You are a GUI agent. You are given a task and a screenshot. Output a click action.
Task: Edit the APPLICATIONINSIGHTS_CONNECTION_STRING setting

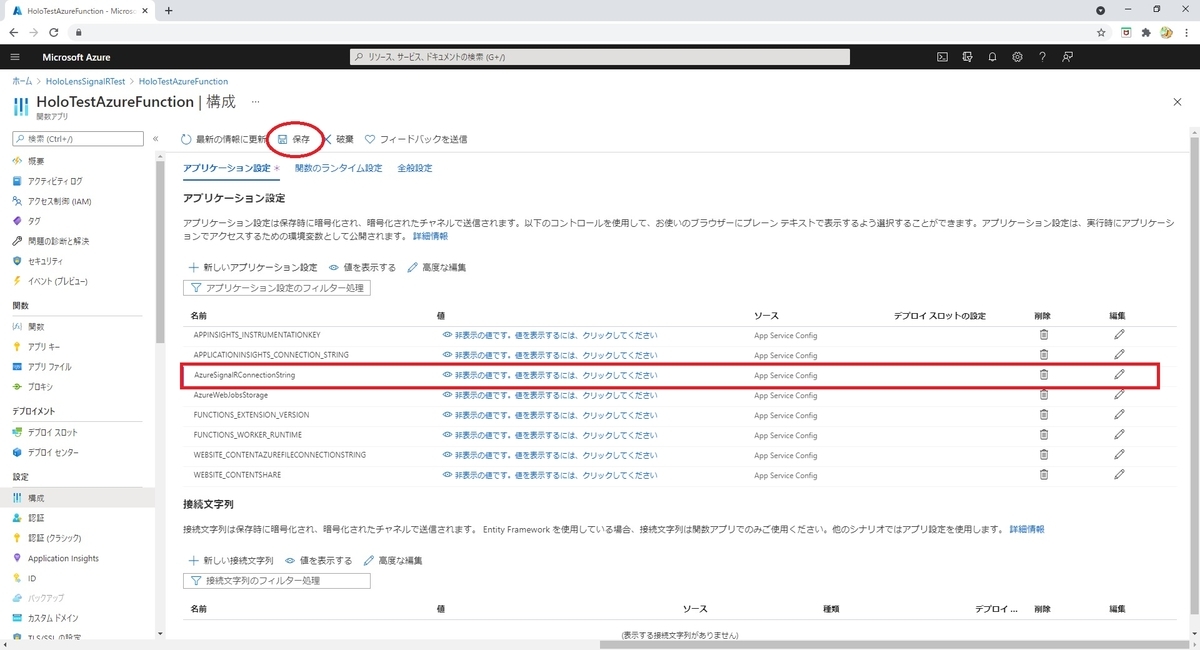(x=1119, y=354)
